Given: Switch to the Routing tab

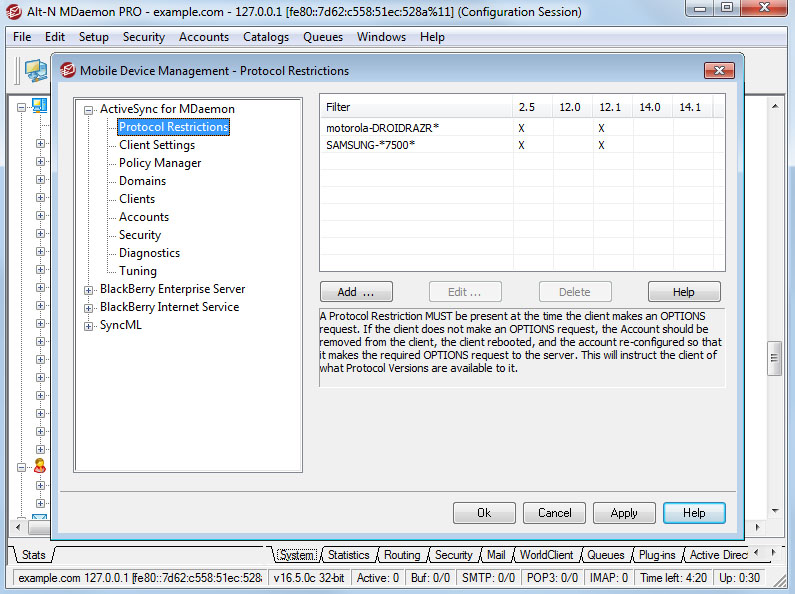Looking at the screenshot, I should coord(402,555).
